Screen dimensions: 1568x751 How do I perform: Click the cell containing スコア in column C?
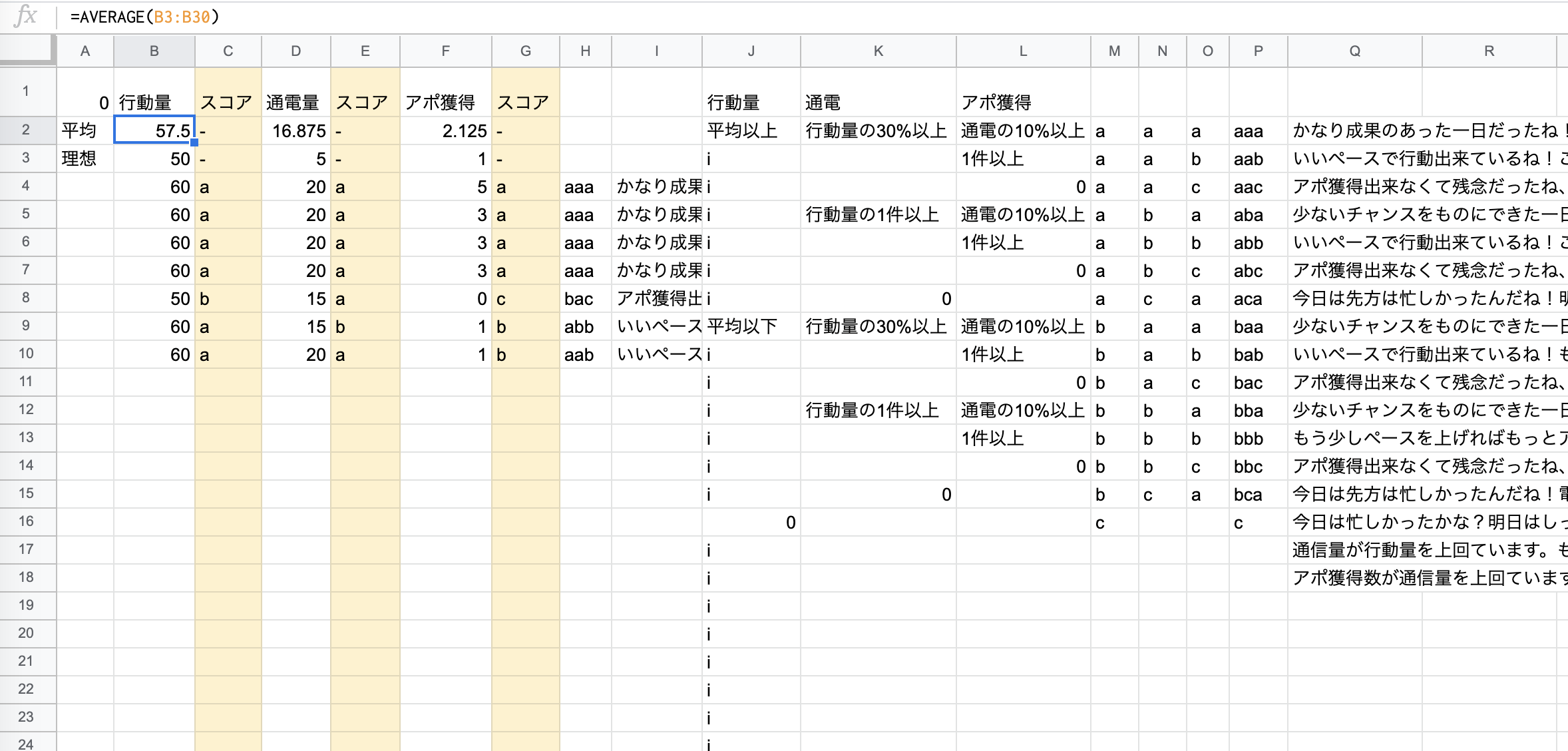coord(228,102)
